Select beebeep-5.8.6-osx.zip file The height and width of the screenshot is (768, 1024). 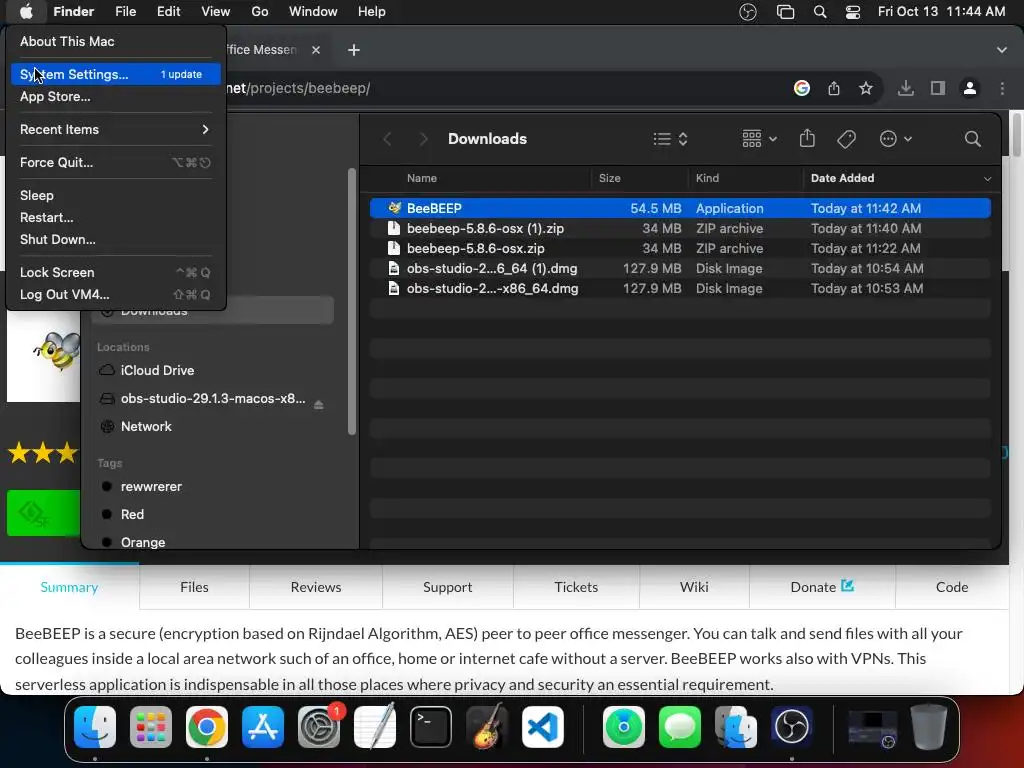point(680,248)
